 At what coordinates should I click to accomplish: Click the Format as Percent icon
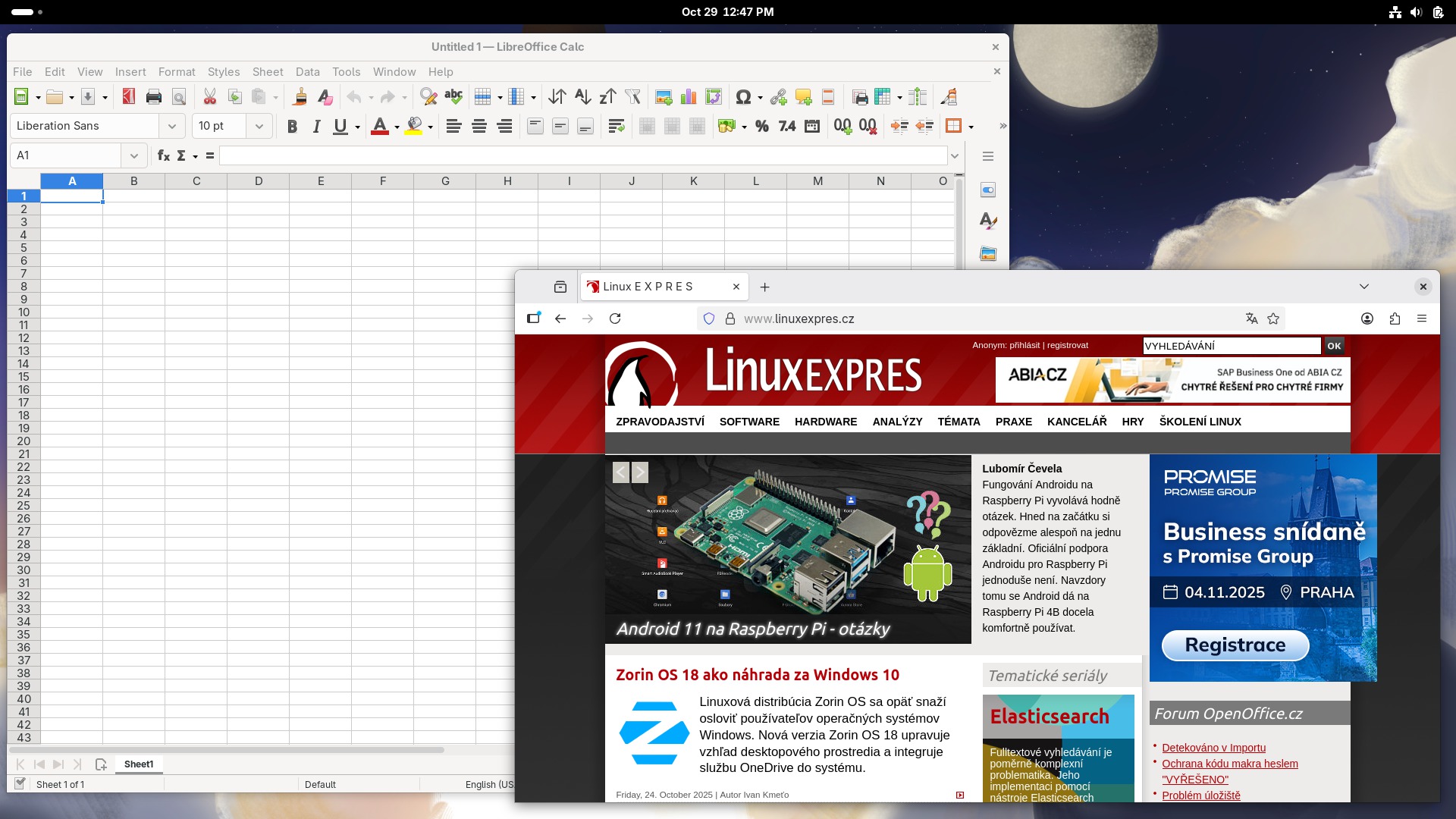click(762, 127)
